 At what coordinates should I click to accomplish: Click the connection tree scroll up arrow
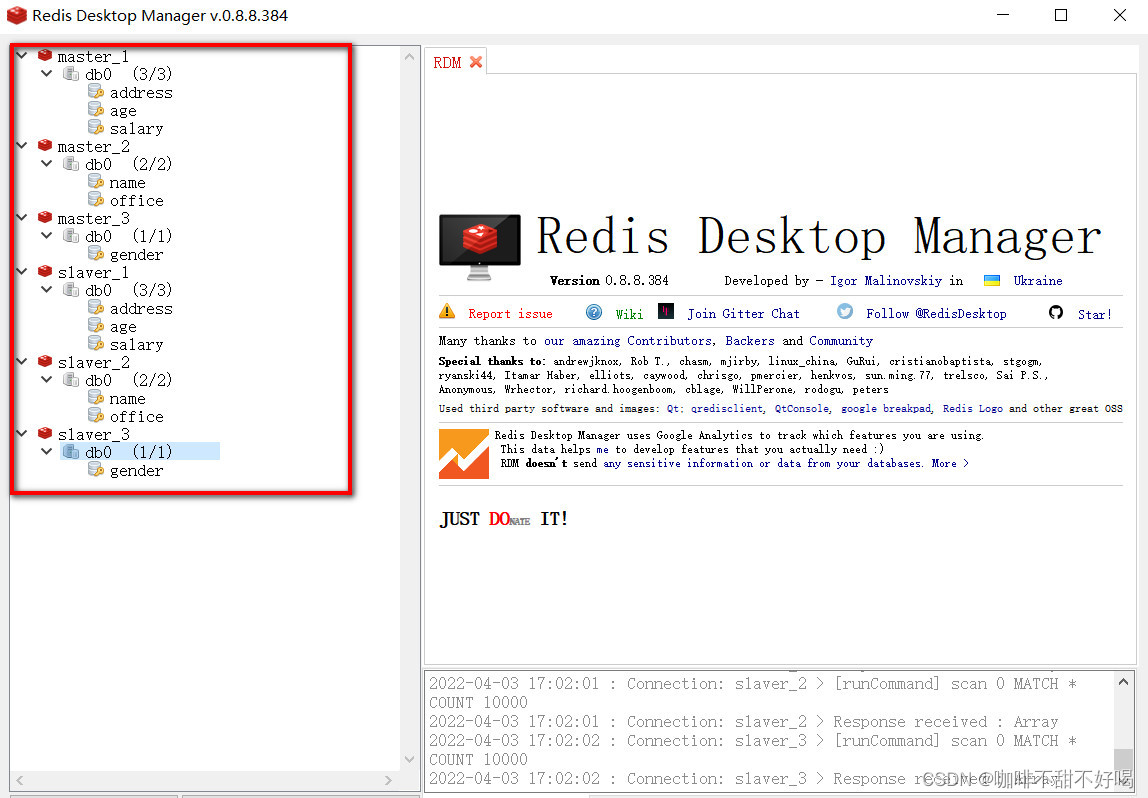pyautogui.click(x=409, y=56)
